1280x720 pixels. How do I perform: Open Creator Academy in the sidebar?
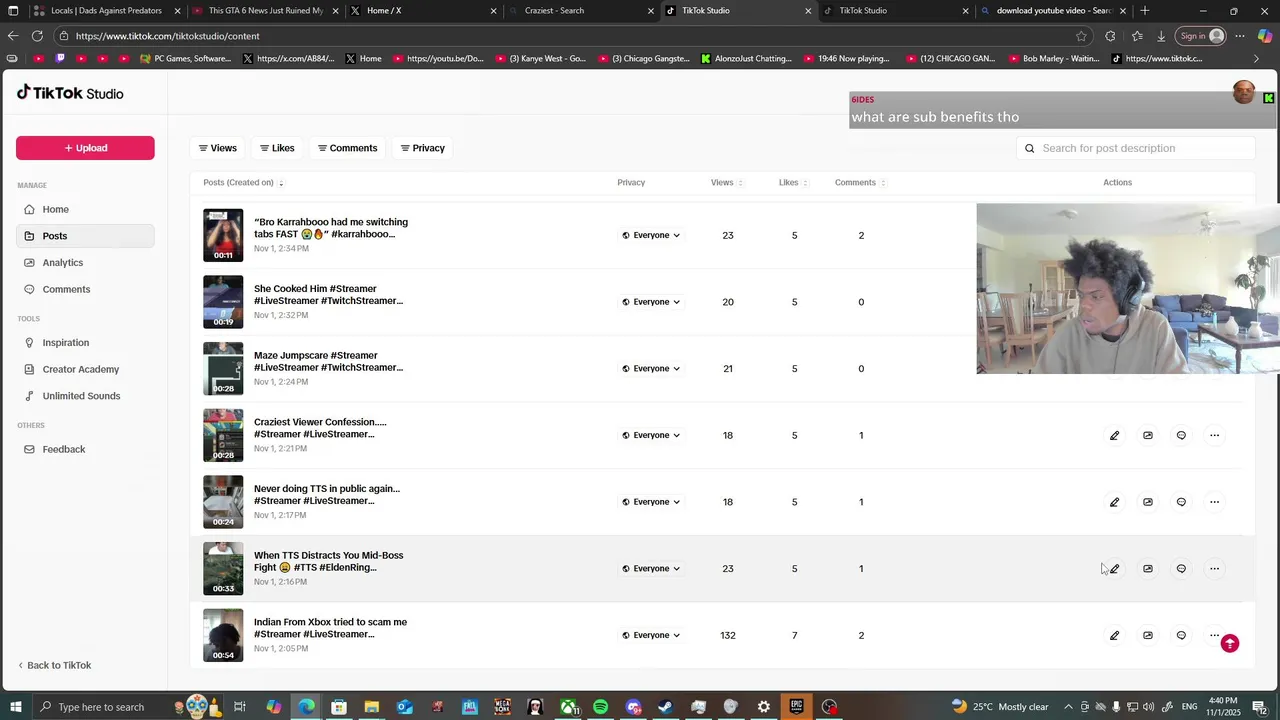click(x=85, y=369)
